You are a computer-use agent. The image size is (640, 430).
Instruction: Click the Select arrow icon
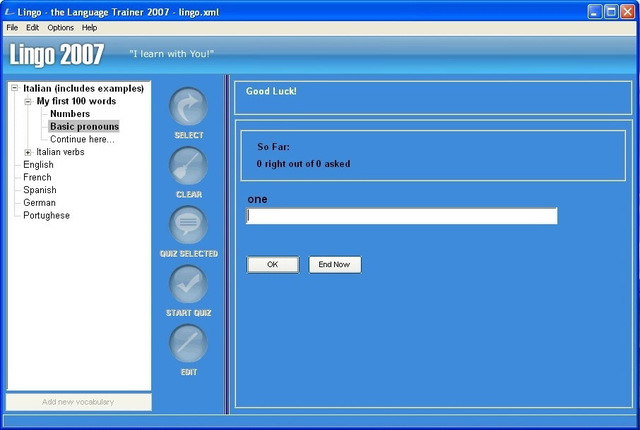188,106
